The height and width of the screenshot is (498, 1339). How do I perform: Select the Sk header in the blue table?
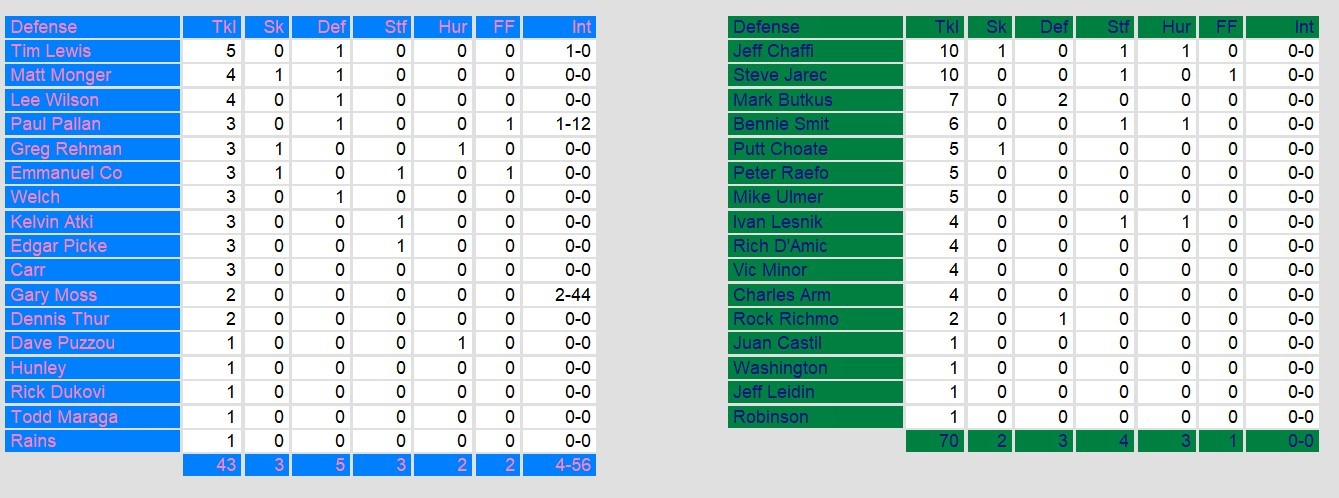pos(274,27)
